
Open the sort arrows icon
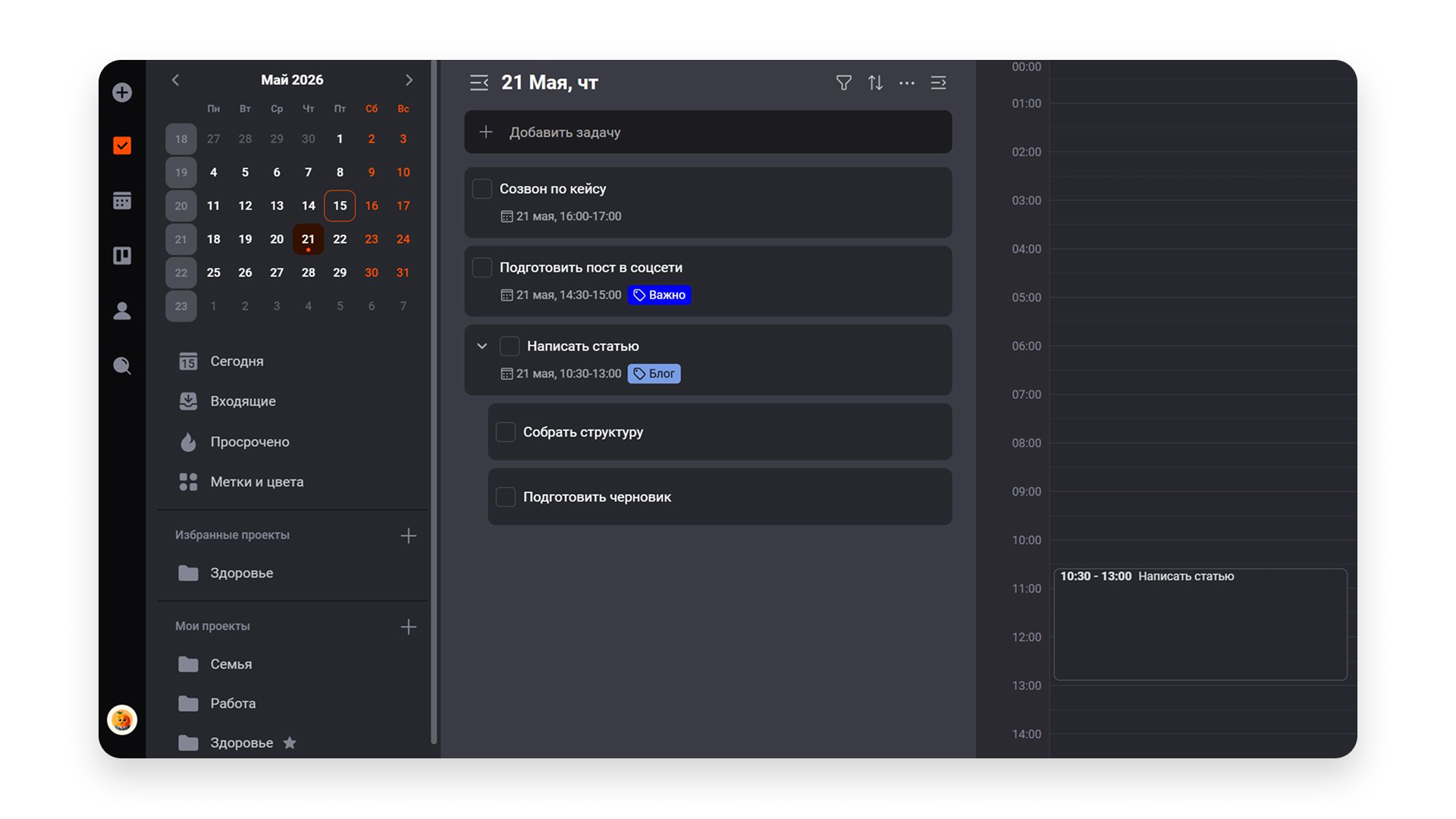coord(875,83)
